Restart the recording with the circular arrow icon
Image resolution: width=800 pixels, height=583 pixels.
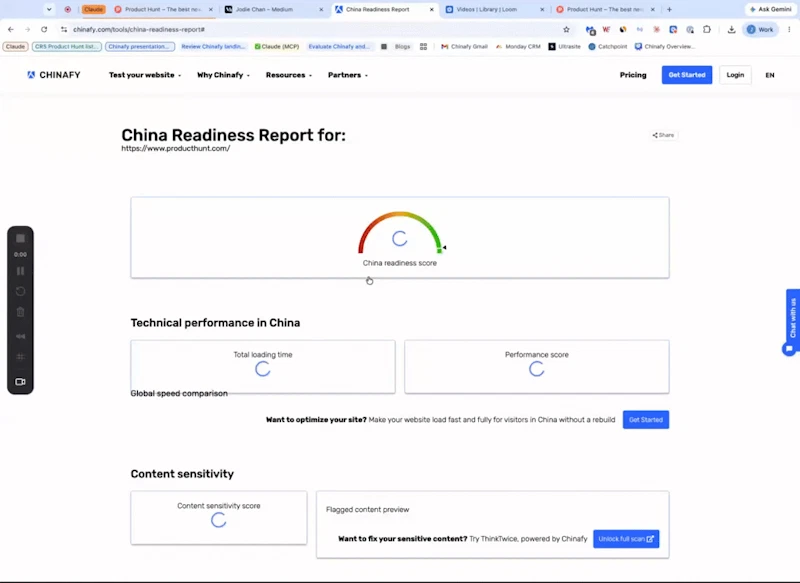(20, 291)
